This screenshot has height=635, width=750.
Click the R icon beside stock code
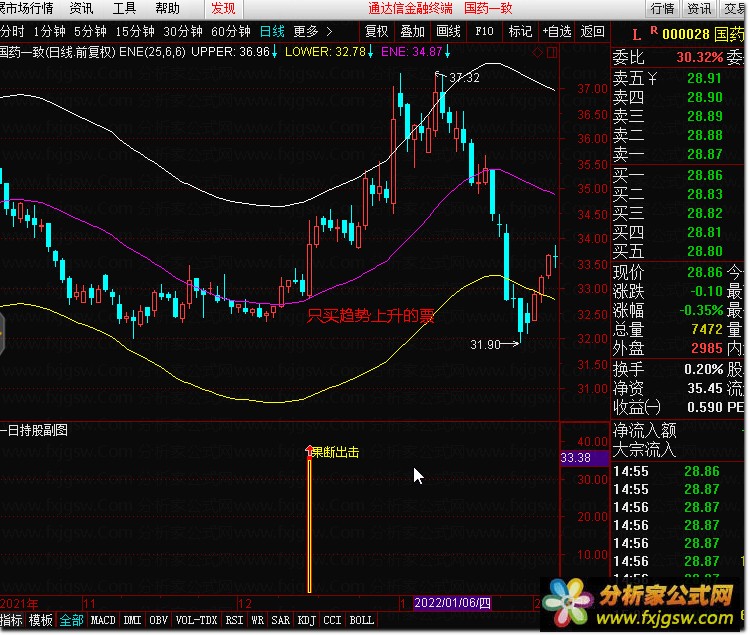pos(654,31)
